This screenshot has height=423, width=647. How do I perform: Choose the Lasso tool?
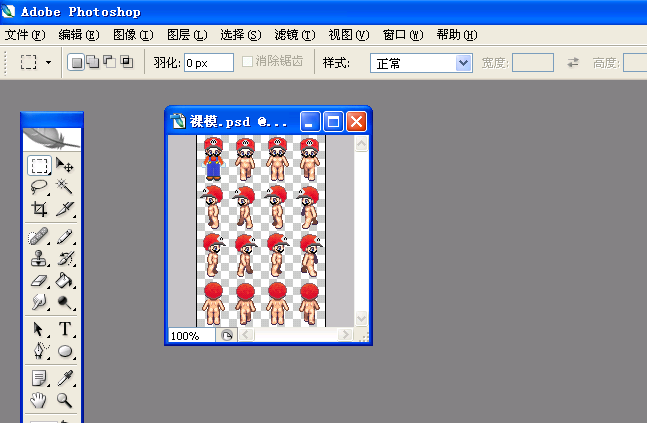[x=39, y=187]
